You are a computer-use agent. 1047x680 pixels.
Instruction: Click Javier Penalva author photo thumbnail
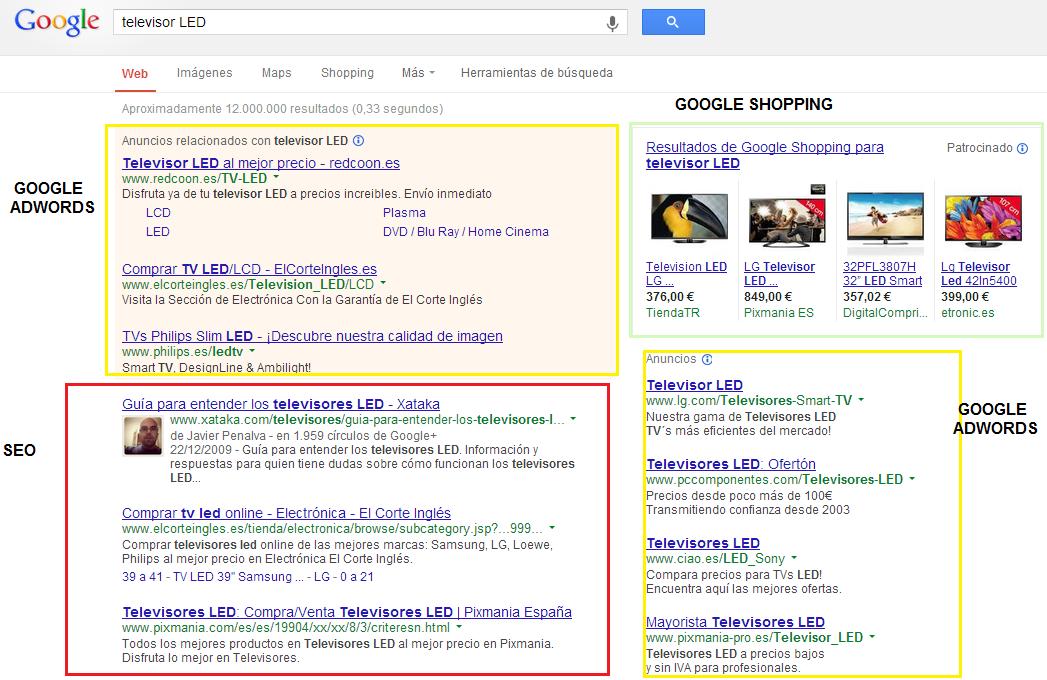click(x=143, y=436)
